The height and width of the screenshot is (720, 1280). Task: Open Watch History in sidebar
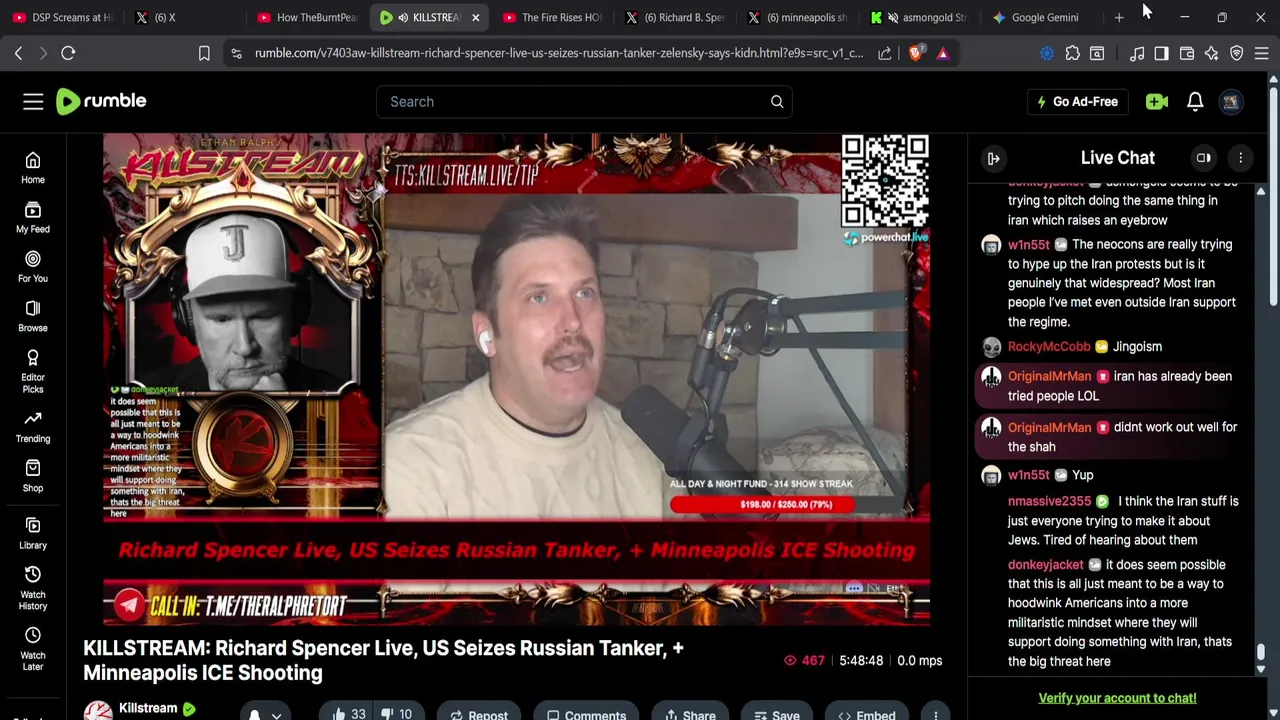coord(33,588)
